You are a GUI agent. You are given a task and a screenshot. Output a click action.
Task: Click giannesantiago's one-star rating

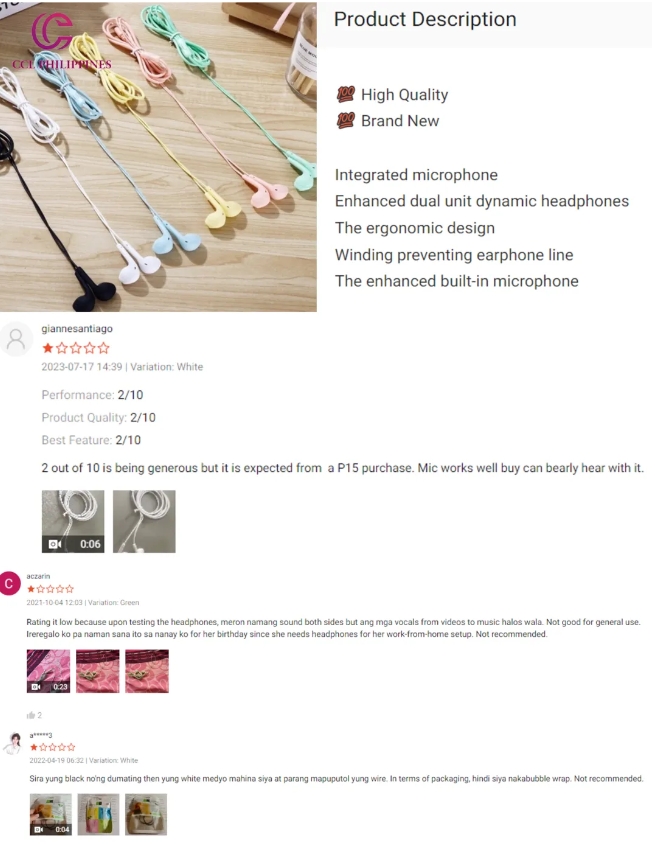(x=76, y=348)
